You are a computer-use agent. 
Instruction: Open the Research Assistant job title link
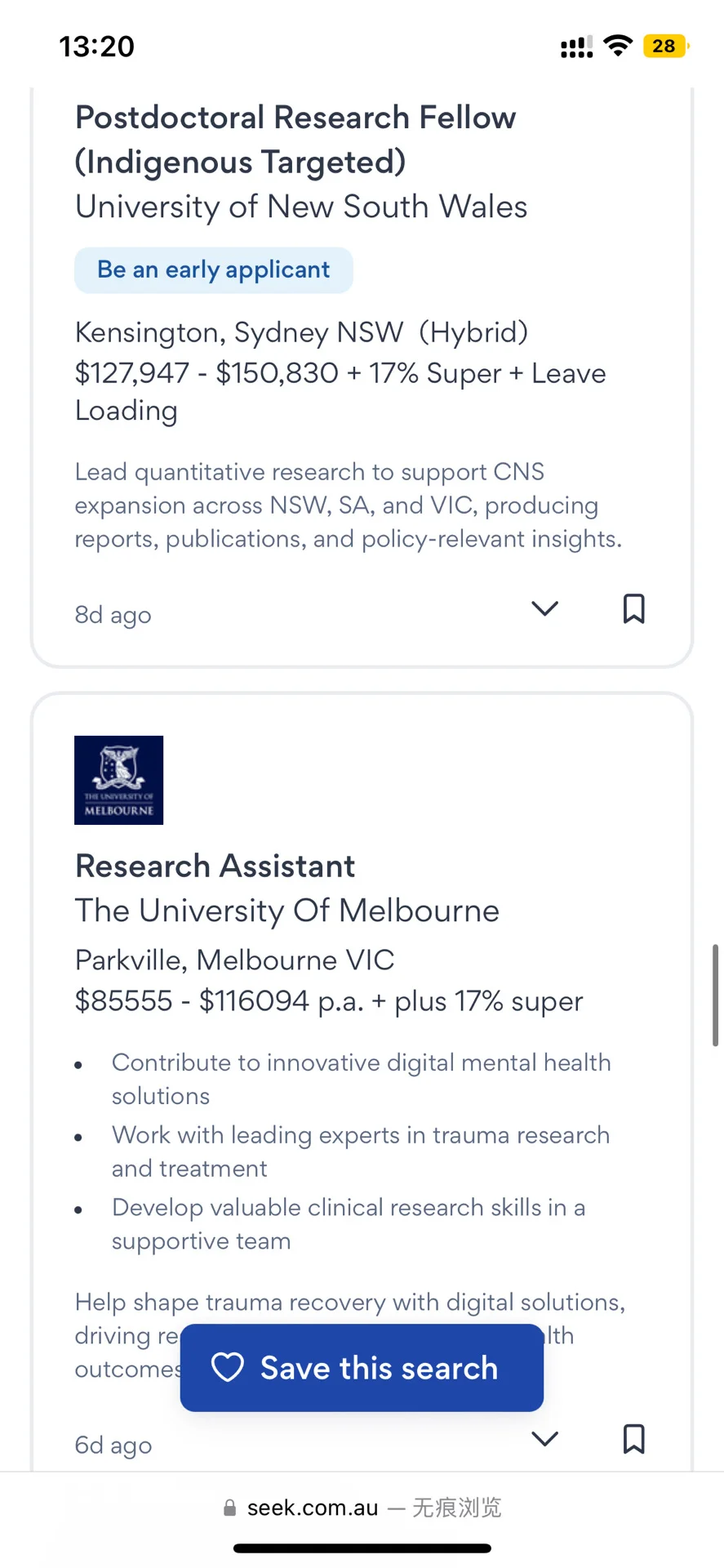pos(215,866)
